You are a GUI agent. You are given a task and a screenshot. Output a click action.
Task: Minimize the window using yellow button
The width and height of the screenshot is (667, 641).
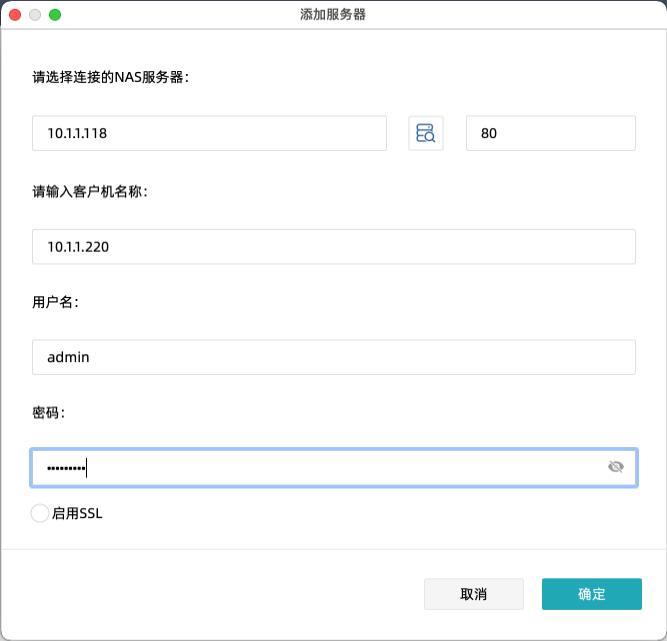(x=35, y=15)
